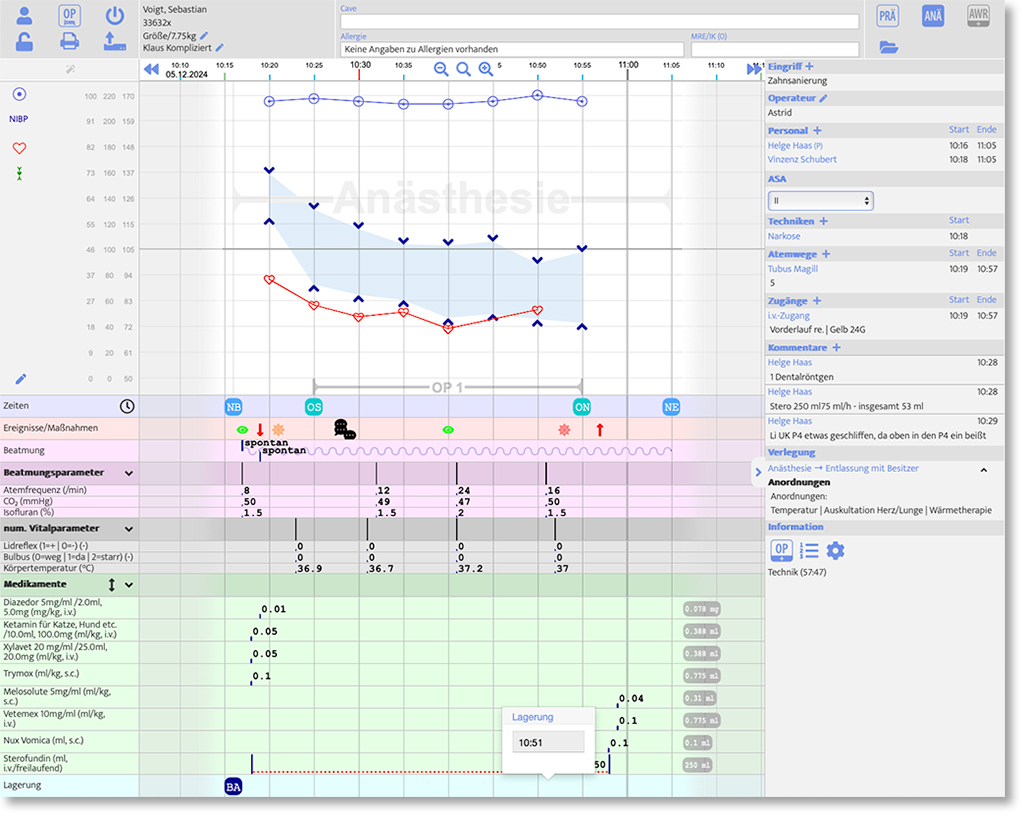This screenshot has width=1024, height=816.
Task: Toggle the NIBP blood pressure curve
Action: 19,118
